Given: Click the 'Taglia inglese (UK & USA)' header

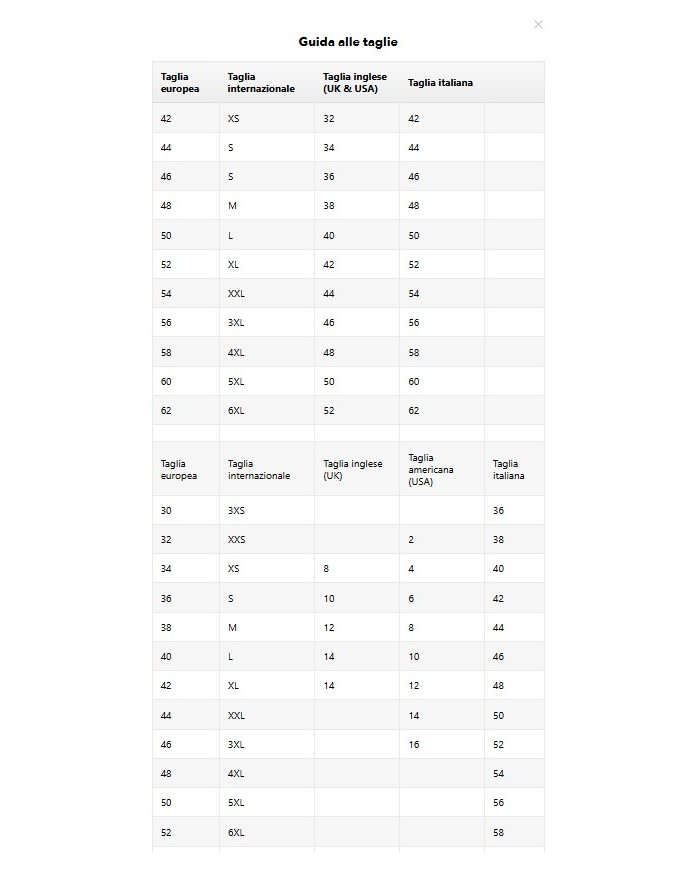Looking at the screenshot, I should [355, 83].
